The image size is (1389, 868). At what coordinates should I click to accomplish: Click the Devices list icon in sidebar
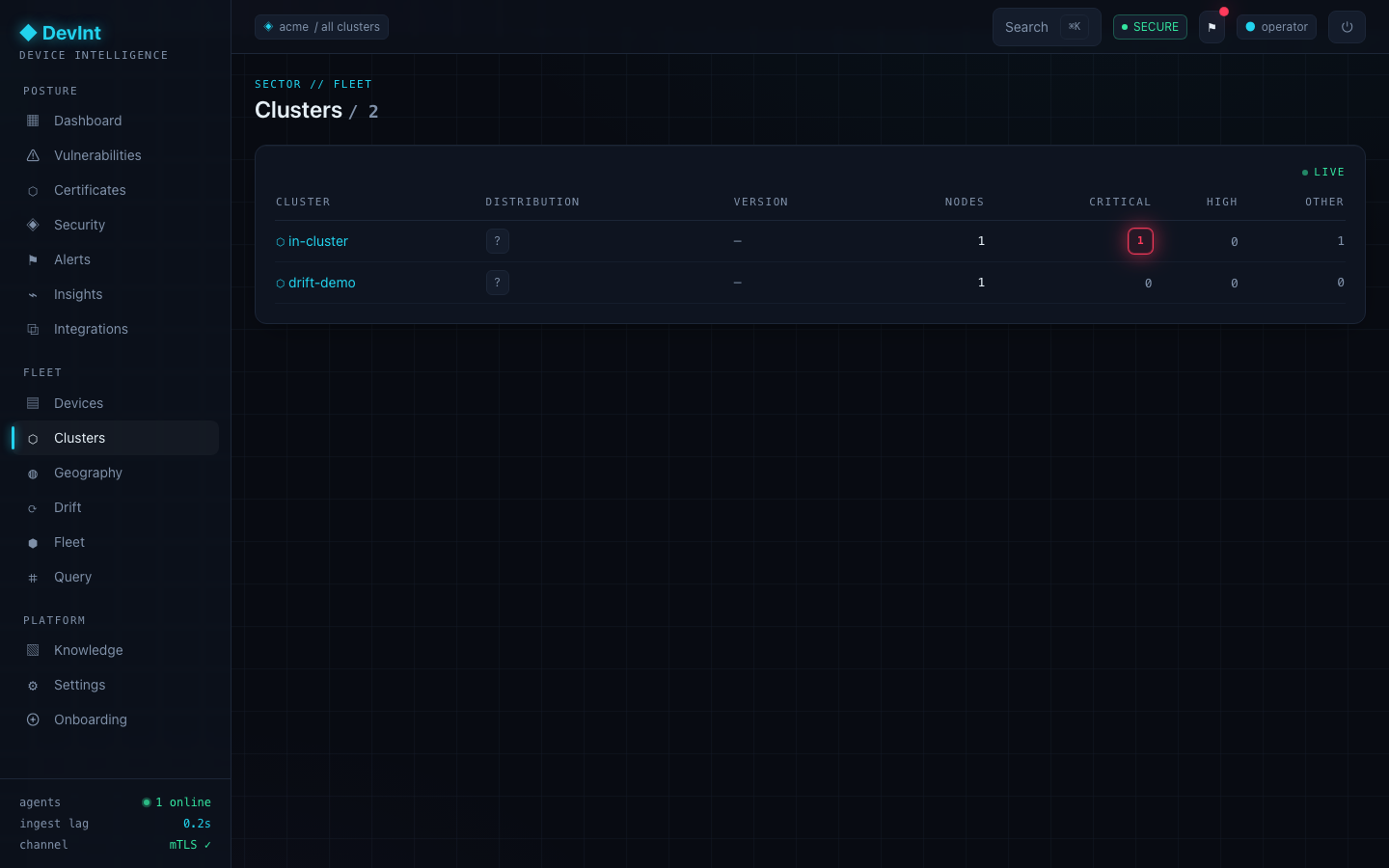[33, 403]
